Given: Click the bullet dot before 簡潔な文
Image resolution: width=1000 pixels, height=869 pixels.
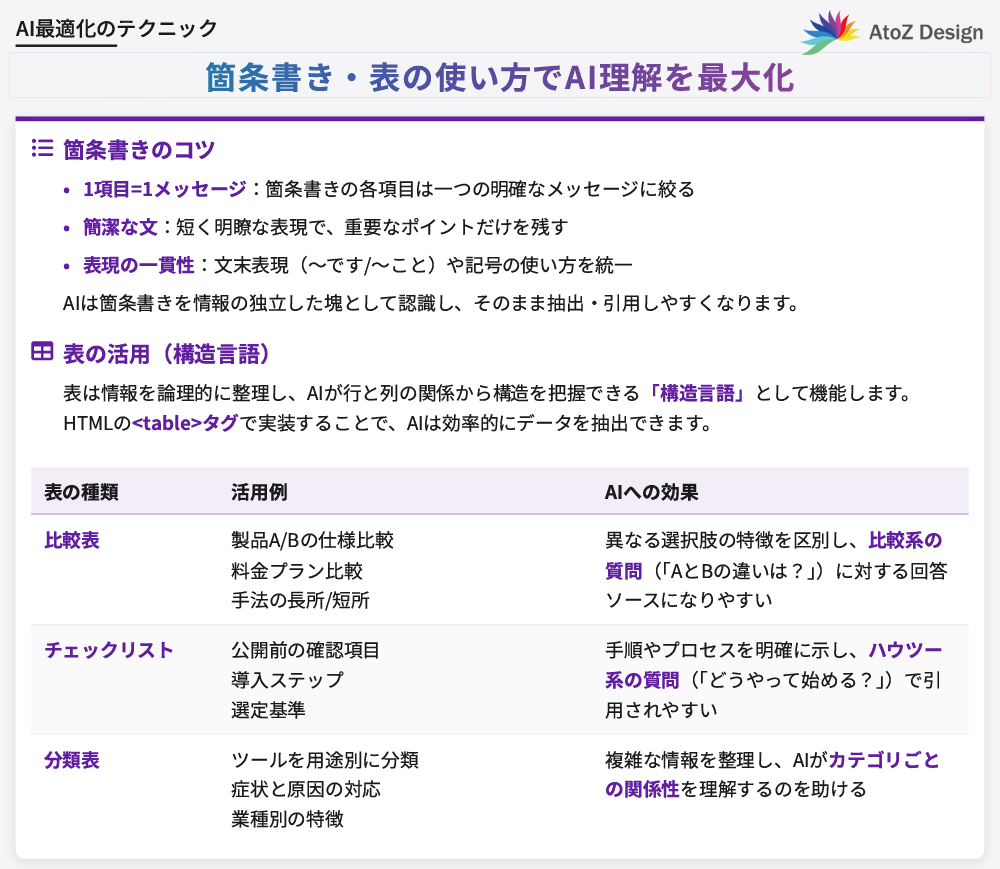Looking at the screenshot, I should tap(66, 227).
